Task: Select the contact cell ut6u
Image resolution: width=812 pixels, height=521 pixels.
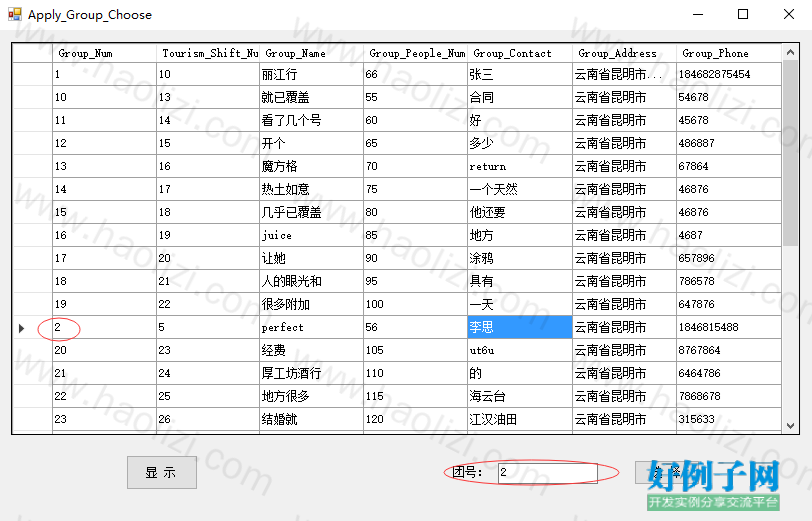Action: 520,350
